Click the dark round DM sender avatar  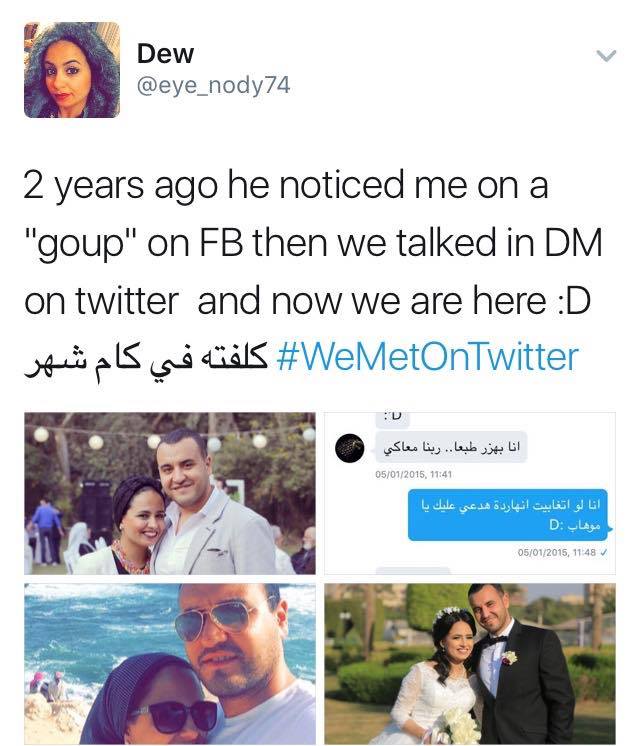click(x=349, y=448)
